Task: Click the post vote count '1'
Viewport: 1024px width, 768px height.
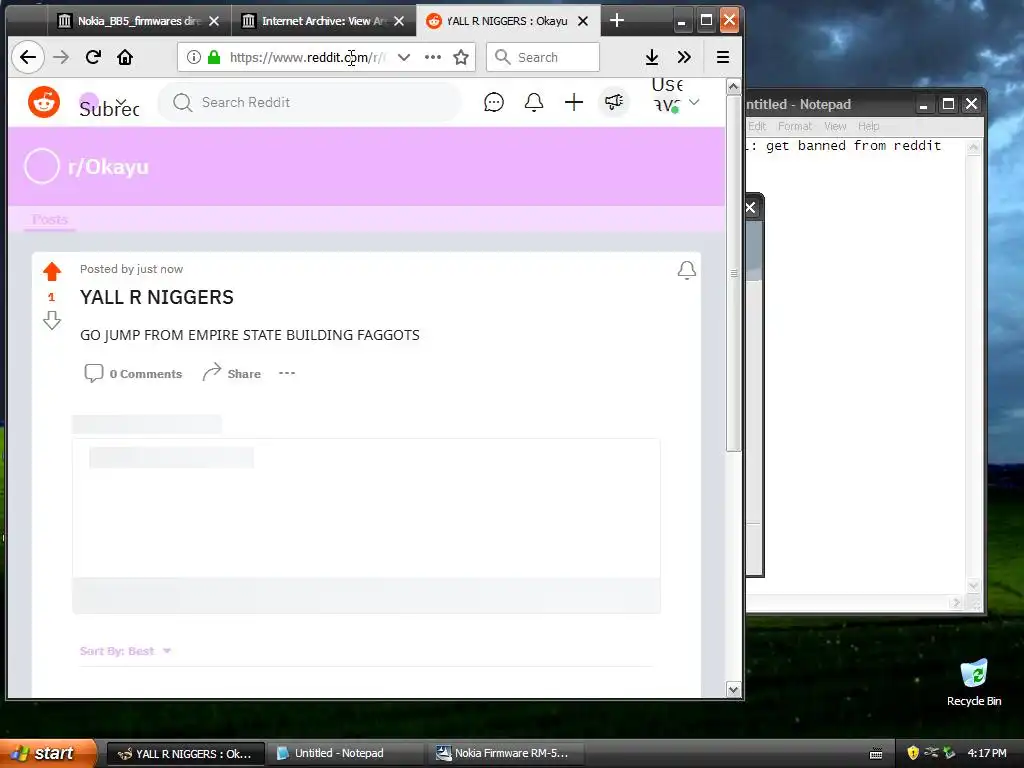Action: 52,297
